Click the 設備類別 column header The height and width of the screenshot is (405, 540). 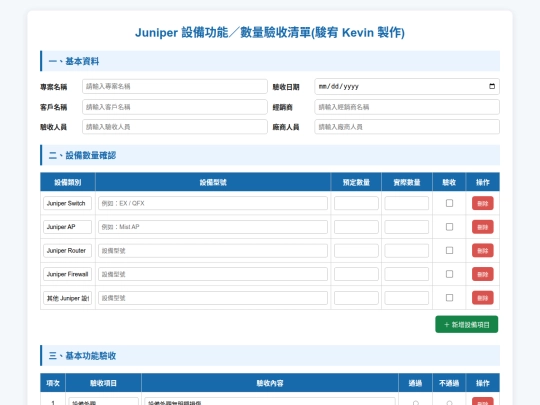coord(68,182)
